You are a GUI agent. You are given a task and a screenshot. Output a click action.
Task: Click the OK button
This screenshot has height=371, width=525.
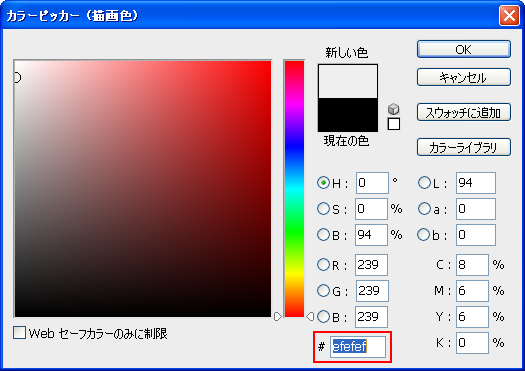[464, 49]
